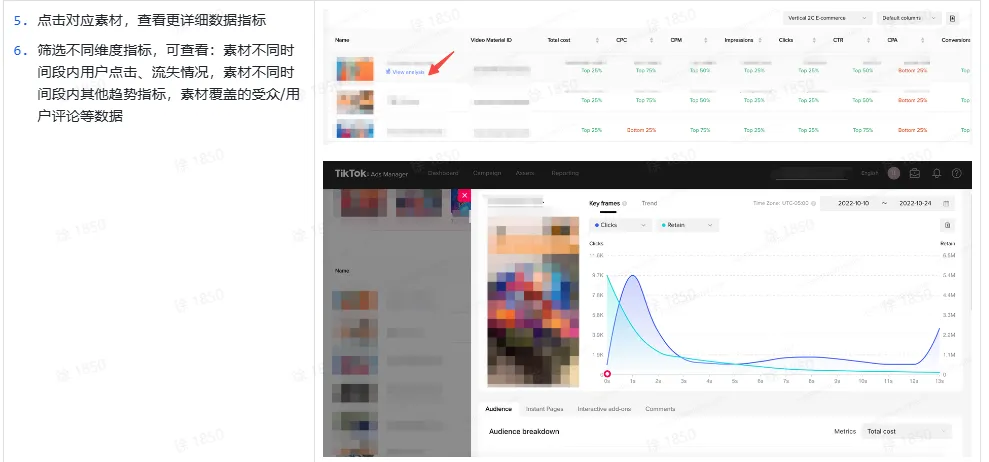Open the Vertical 2C E-commerce dropdown
Viewport: 989px width, 462px height.
pyautogui.click(x=828, y=18)
